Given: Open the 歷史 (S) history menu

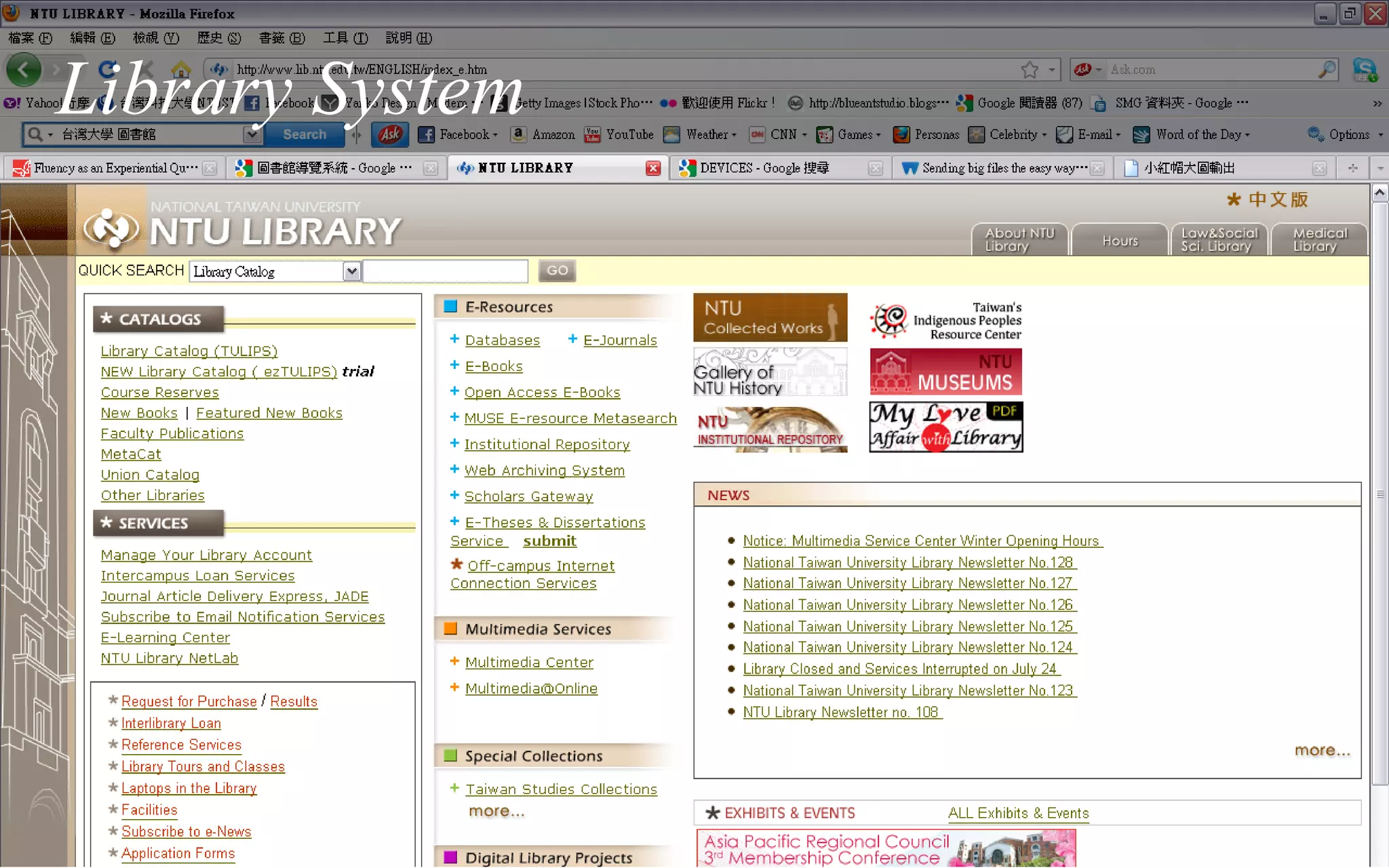Looking at the screenshot, I should tap(219, 38).
